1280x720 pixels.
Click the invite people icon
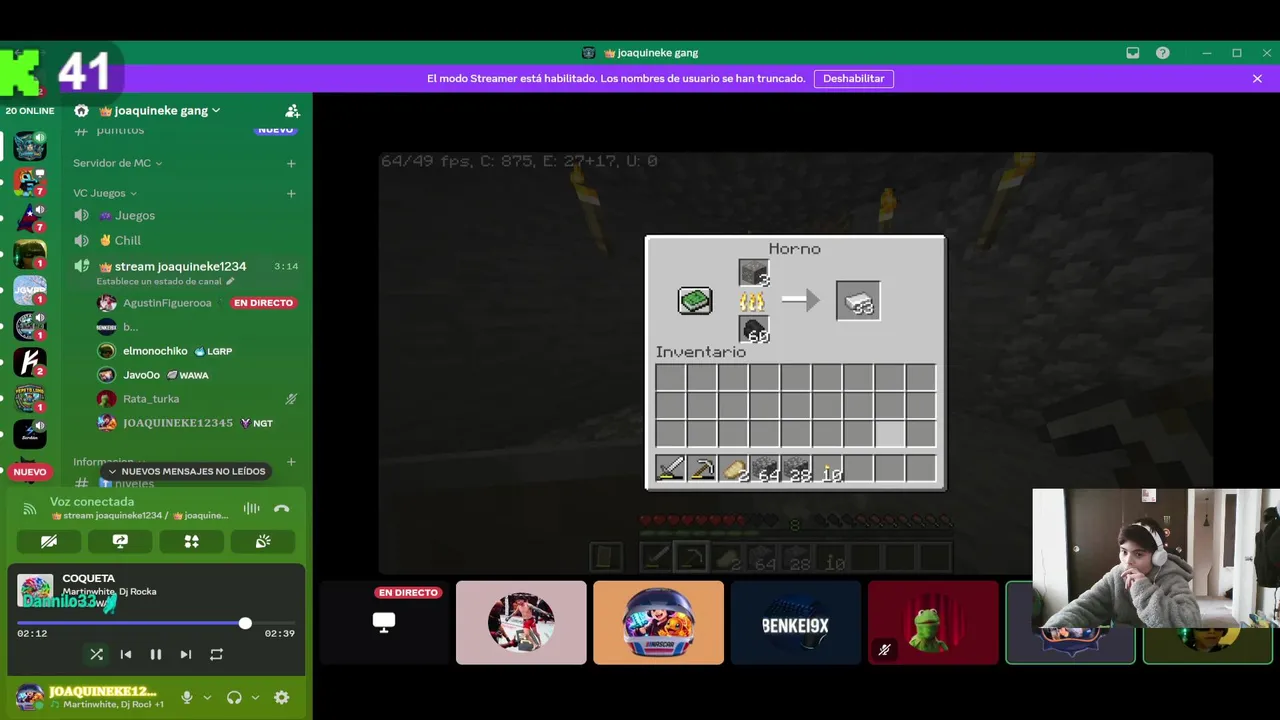coord(292,111)
